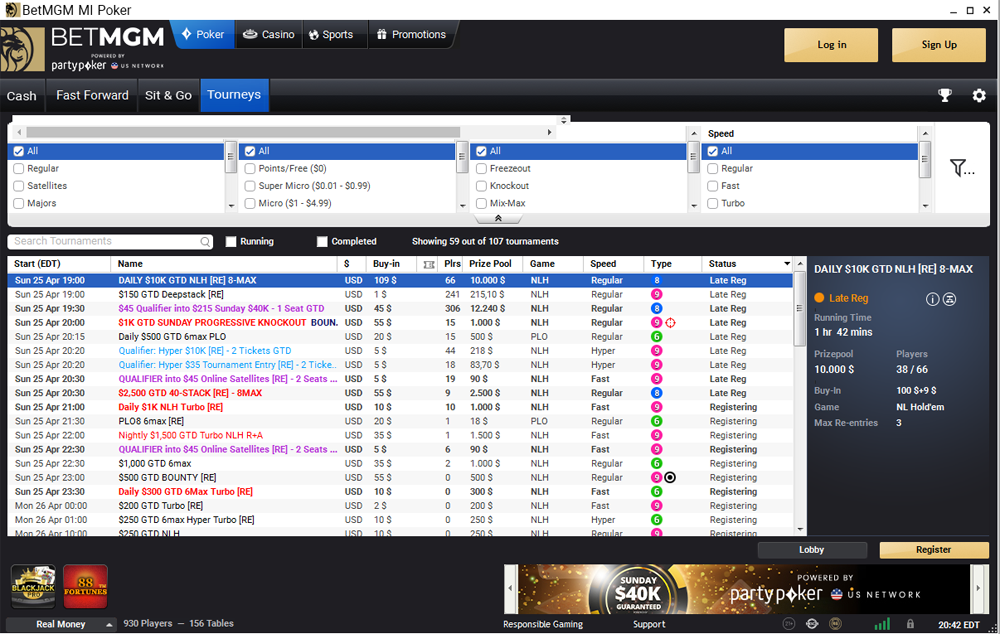The height and width of the screenshot is (634, 1000).
Task: Show previous promo banner with left arrow
Action: (x=510, y=588)
